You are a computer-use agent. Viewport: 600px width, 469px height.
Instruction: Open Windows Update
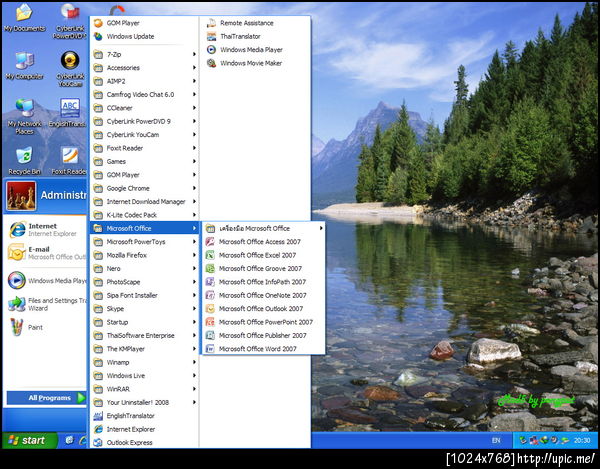coord(145,36)
